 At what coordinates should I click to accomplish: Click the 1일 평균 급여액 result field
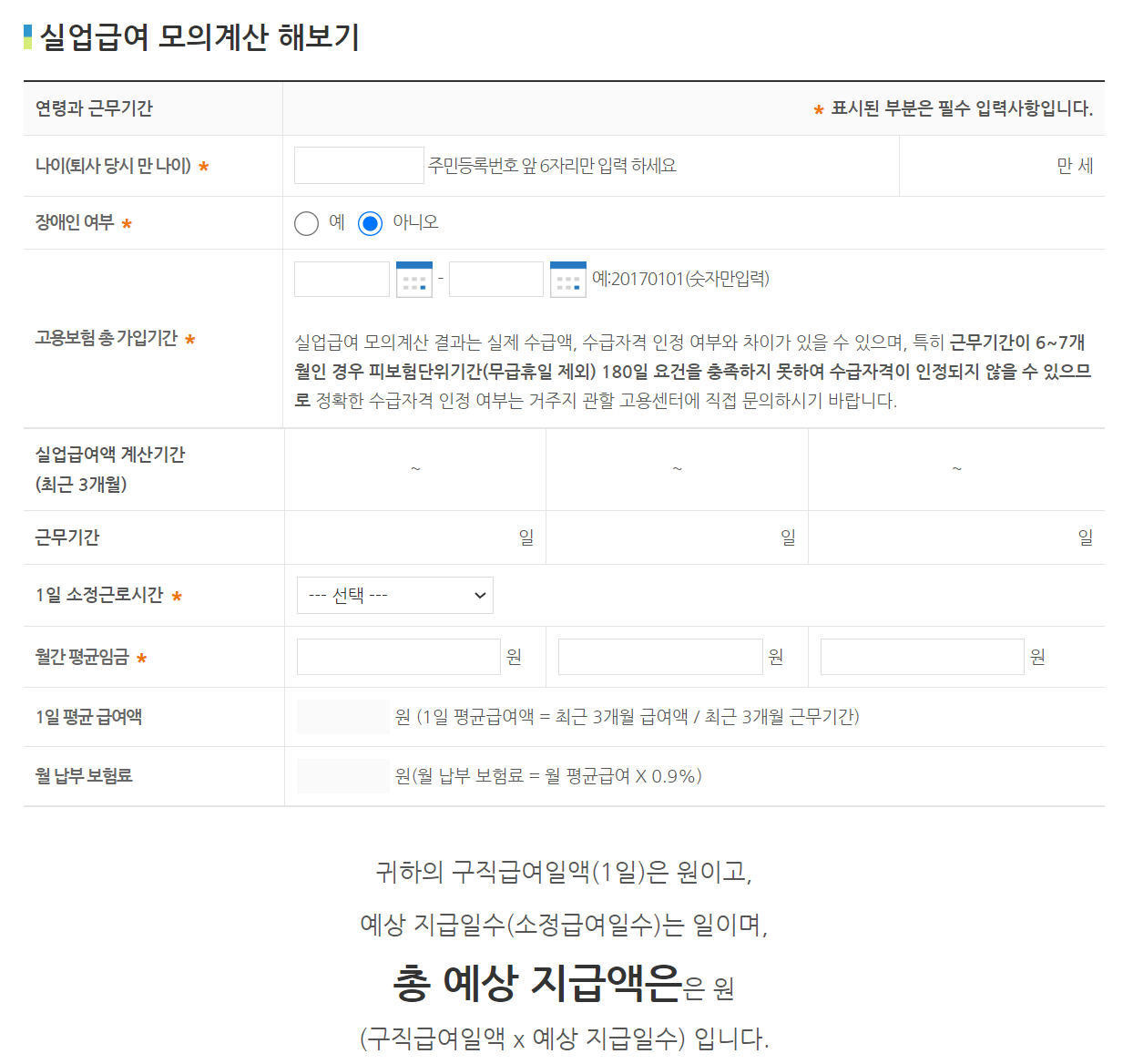coord(342,716)
